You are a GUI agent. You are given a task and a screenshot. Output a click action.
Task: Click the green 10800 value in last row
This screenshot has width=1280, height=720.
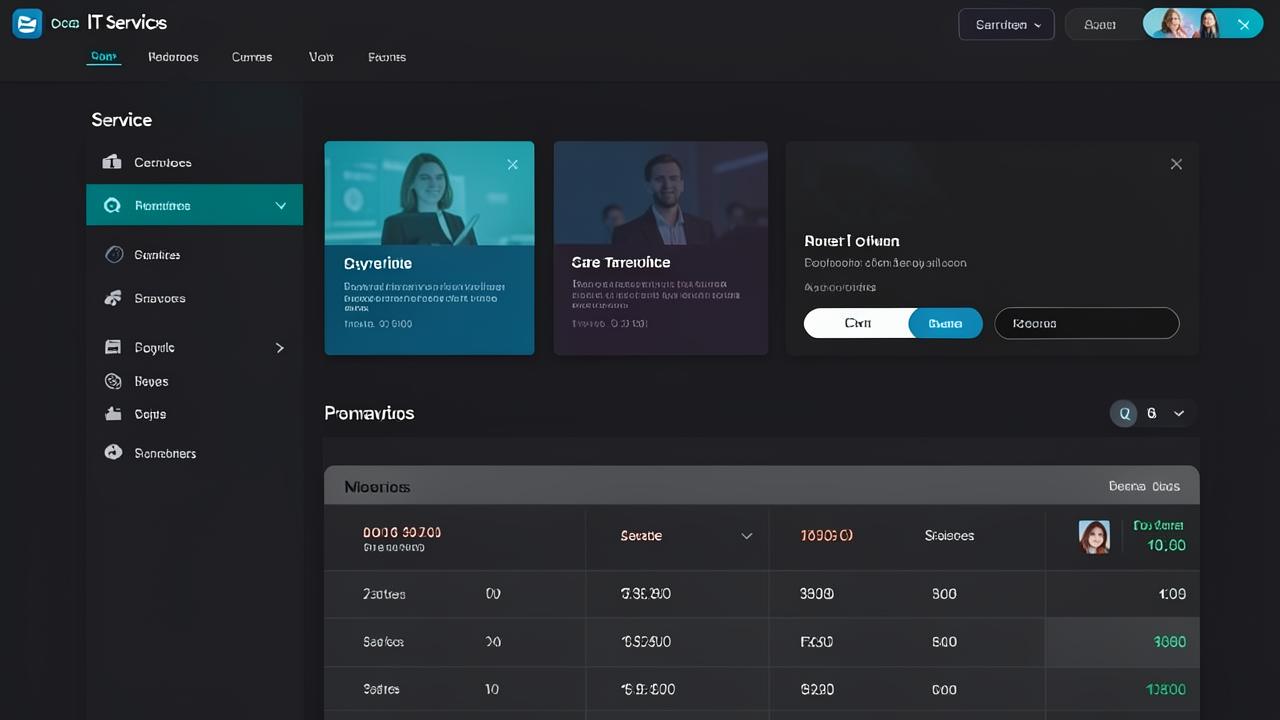1166,689
